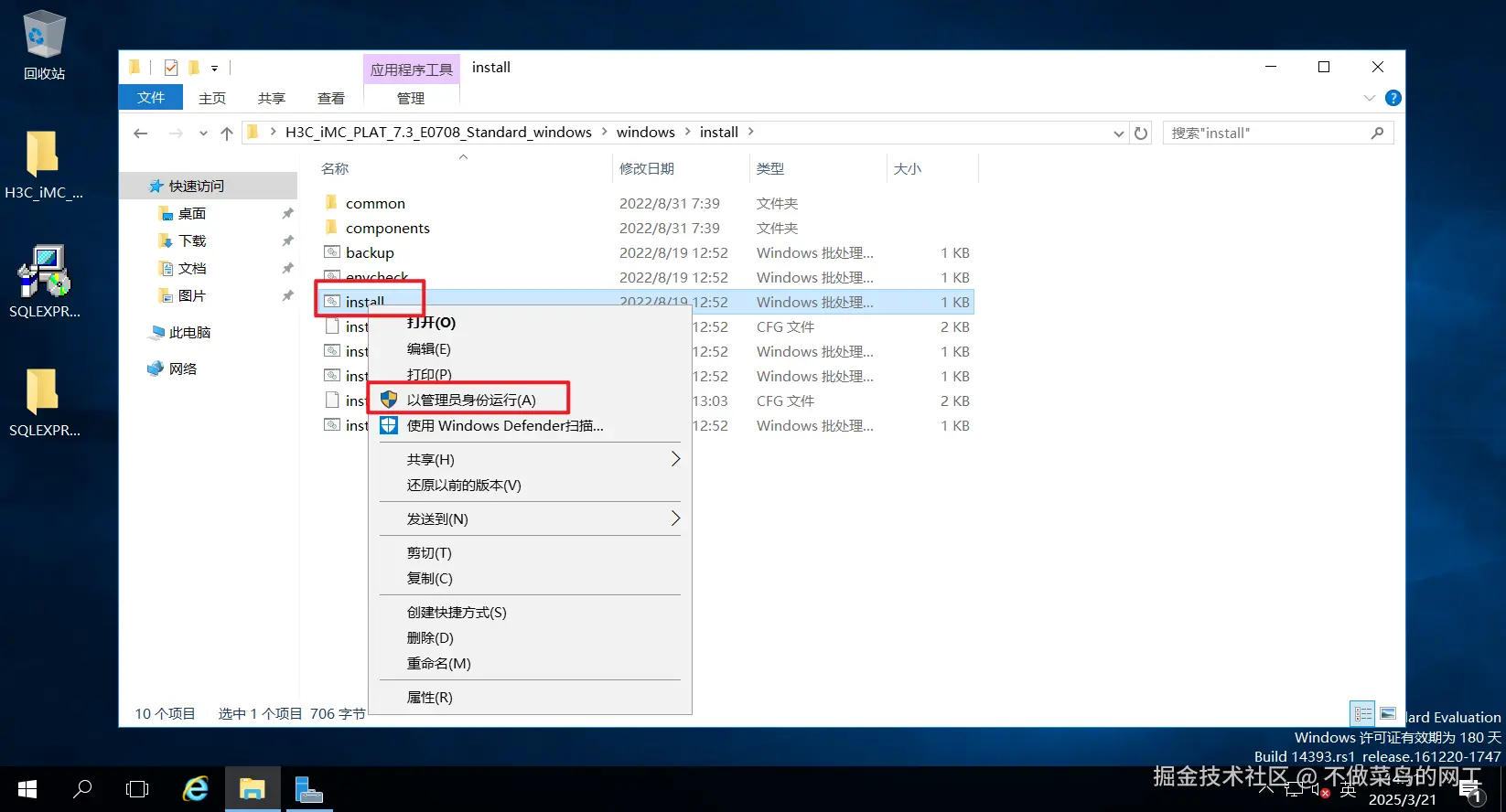1506x812 pixels.
Task: Sort by 类型 column header
Action: click(818, 168)
